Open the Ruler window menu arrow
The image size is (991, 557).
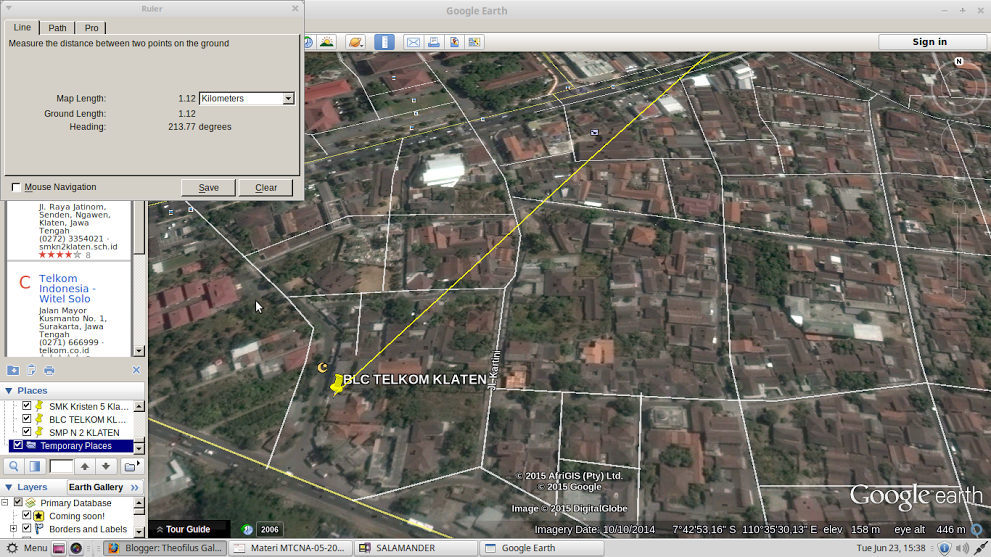tap(8, 8)
